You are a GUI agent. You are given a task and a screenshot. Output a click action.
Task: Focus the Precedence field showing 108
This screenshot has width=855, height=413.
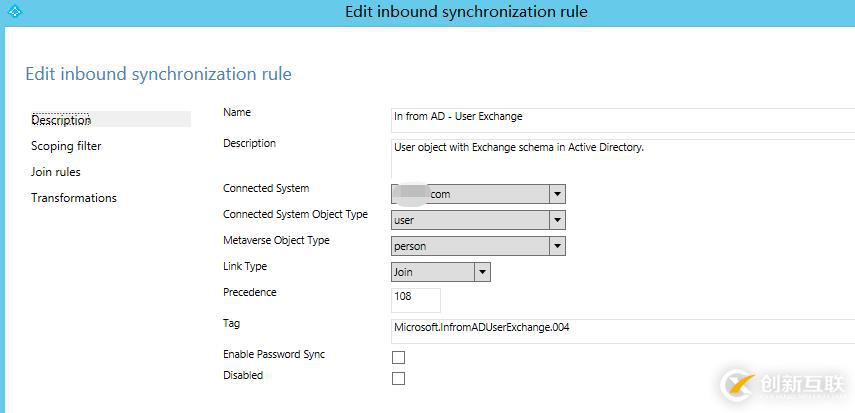pos(415,299)
